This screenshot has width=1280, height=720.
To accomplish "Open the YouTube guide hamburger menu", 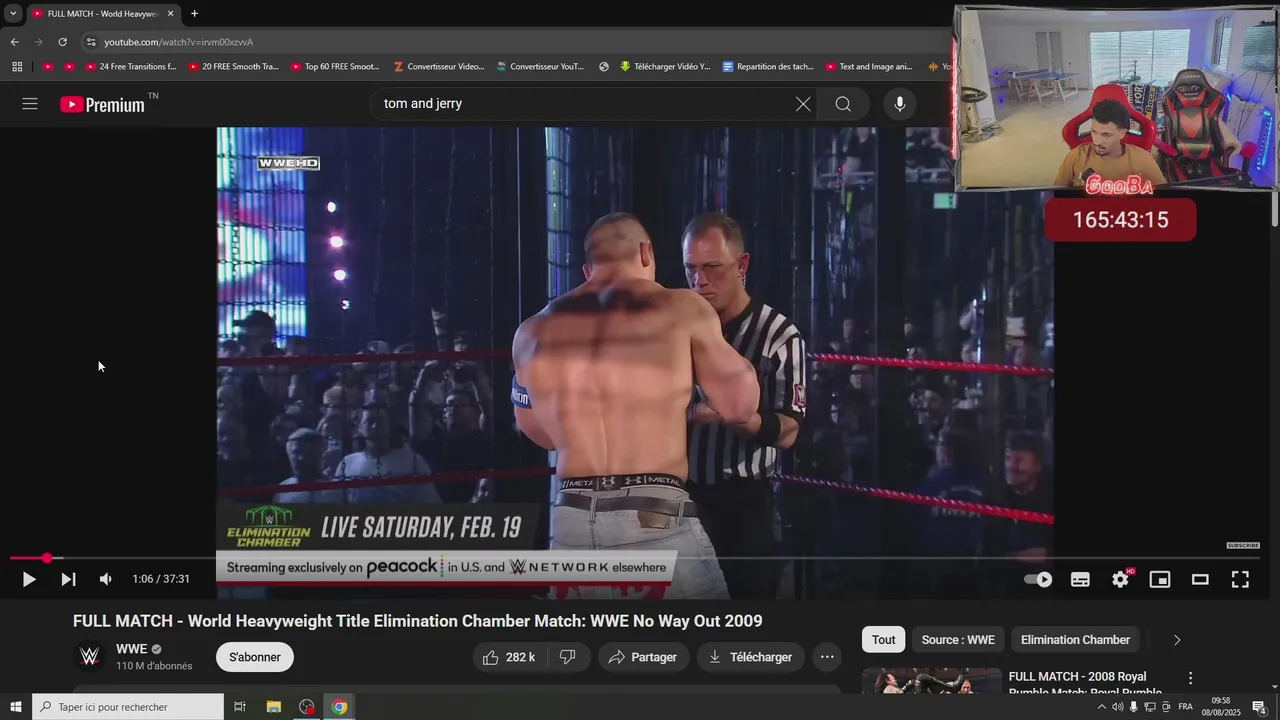I will (x=30, y=104).
